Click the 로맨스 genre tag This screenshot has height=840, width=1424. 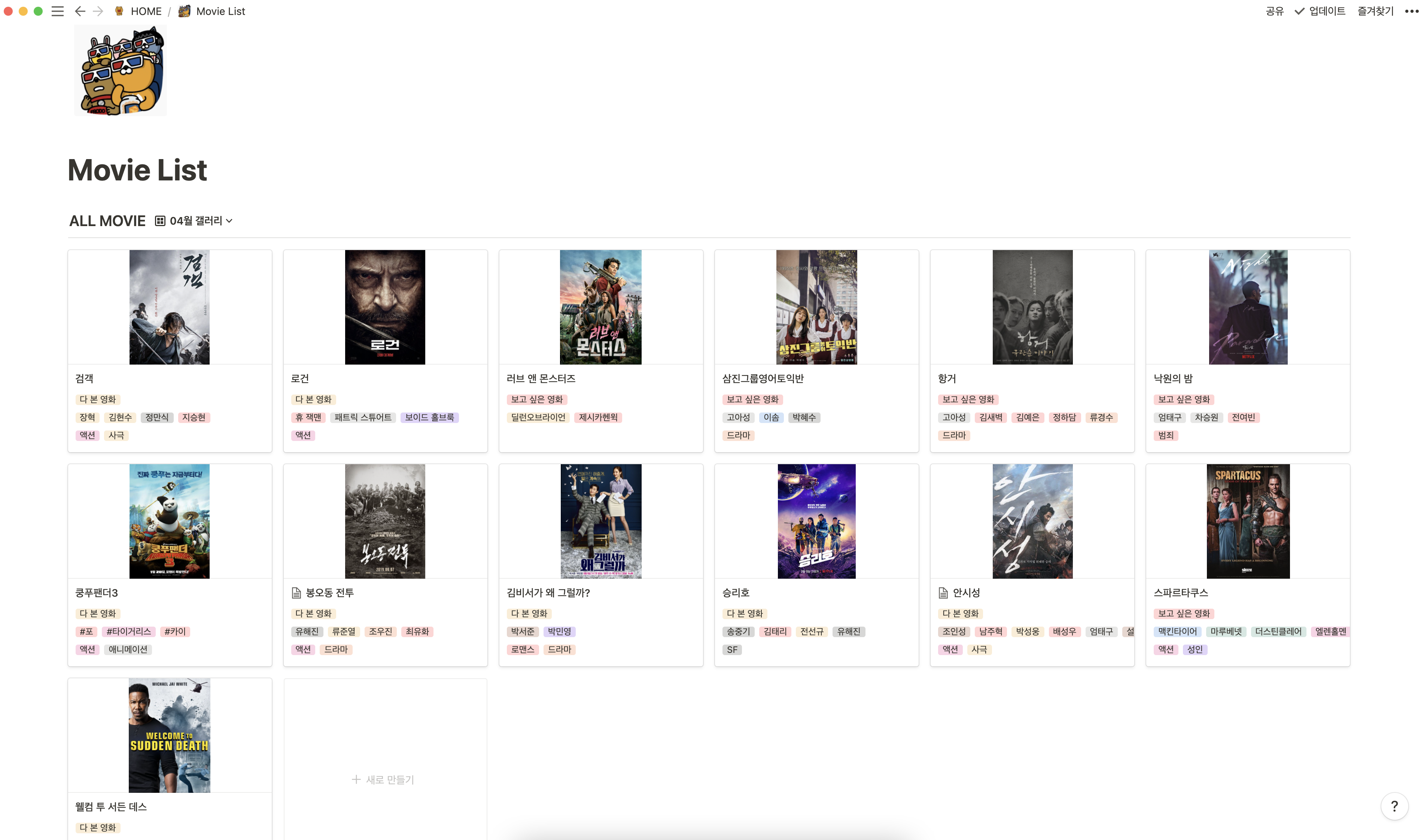coord(523,649)
